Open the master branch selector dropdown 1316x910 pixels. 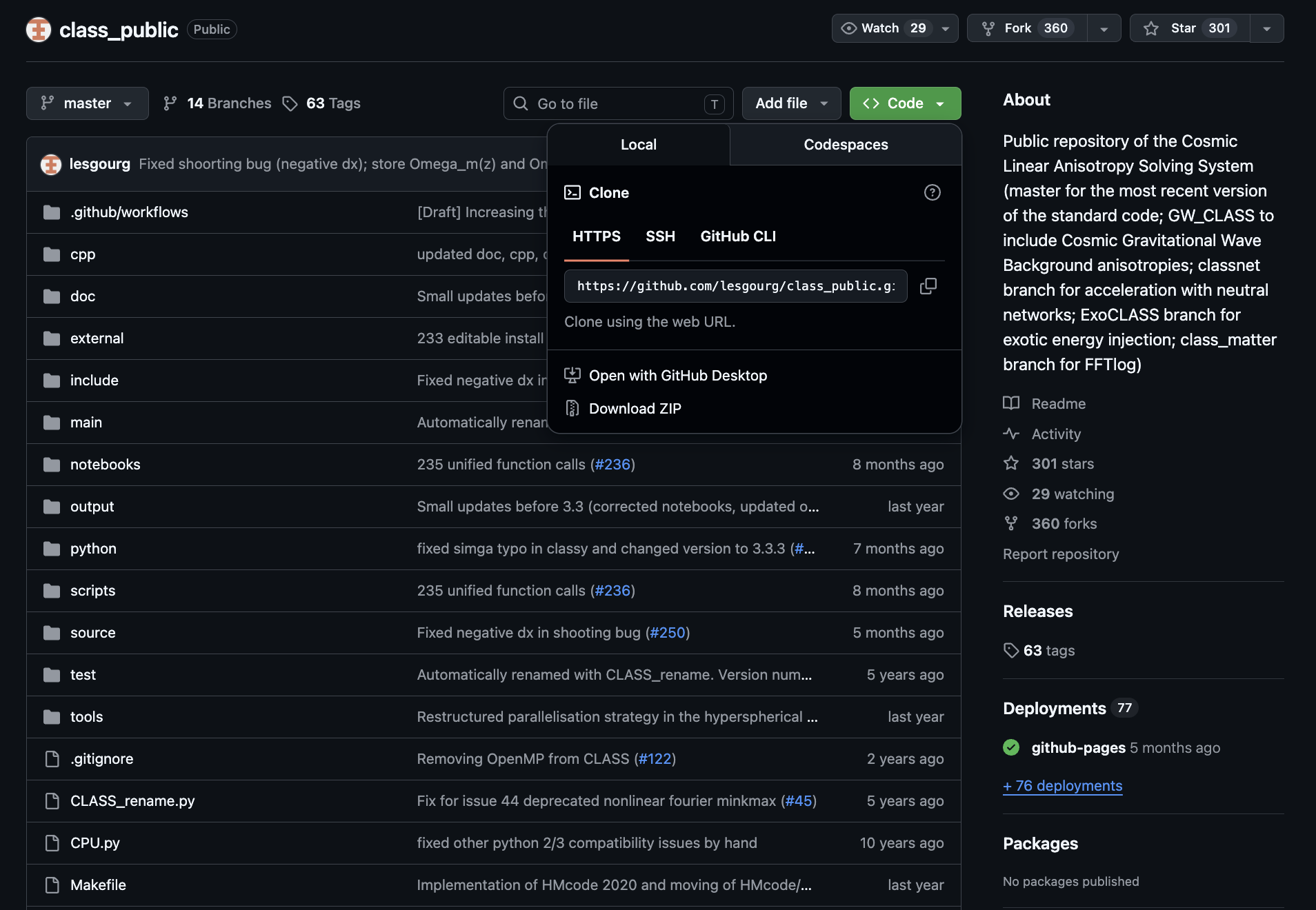point(88,103)
